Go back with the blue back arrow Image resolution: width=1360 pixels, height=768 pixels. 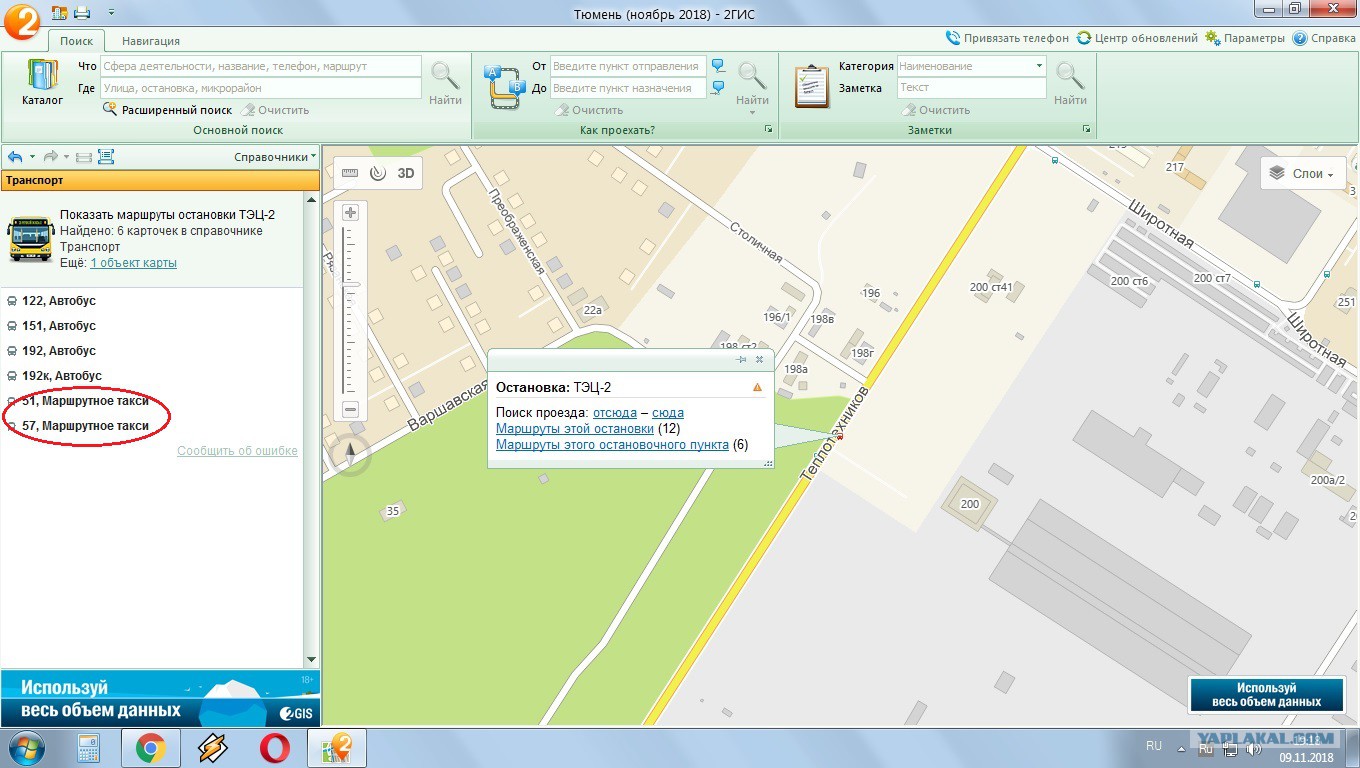15,157
